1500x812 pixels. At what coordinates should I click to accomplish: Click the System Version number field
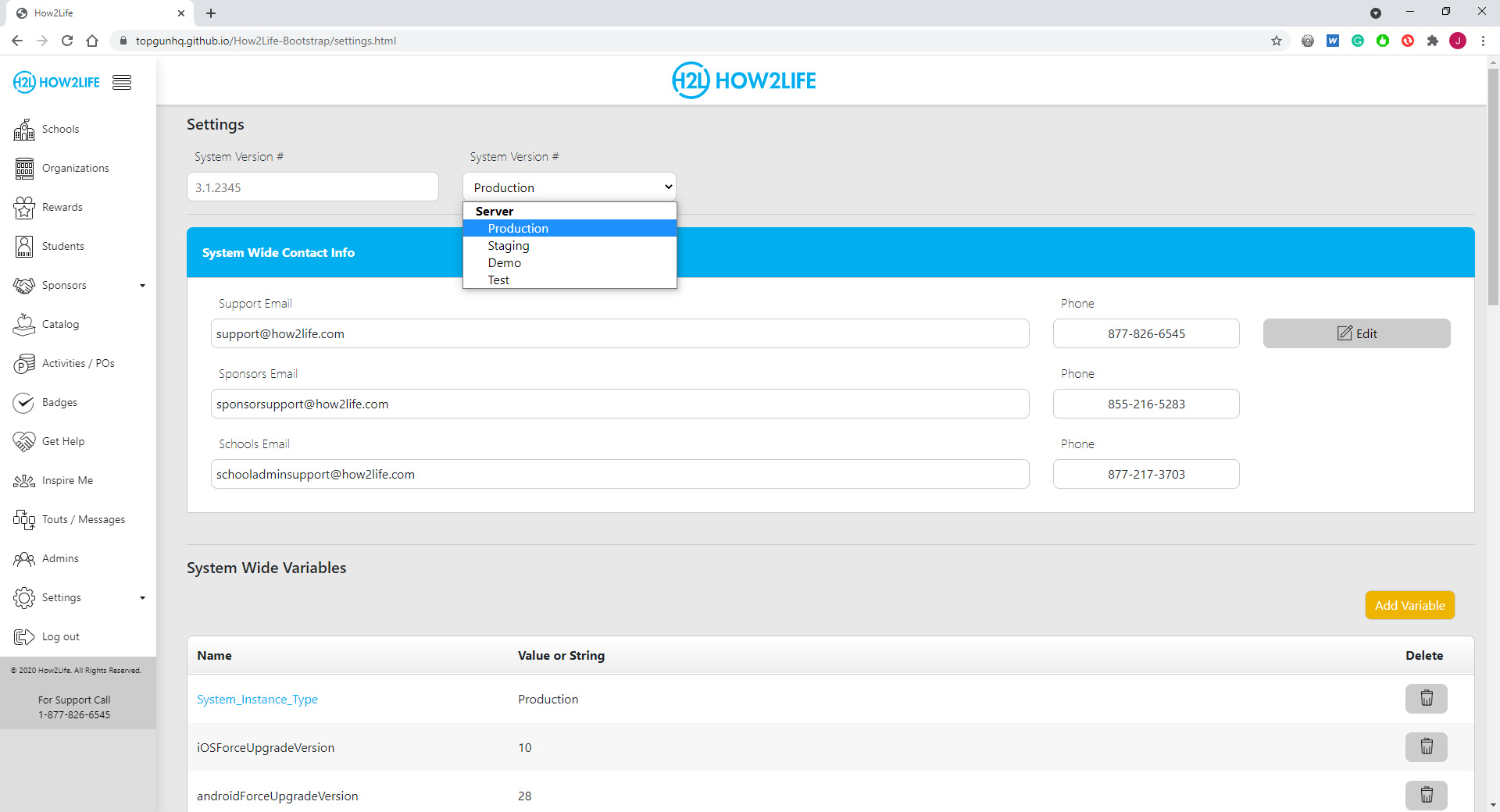tap(312, 187)
